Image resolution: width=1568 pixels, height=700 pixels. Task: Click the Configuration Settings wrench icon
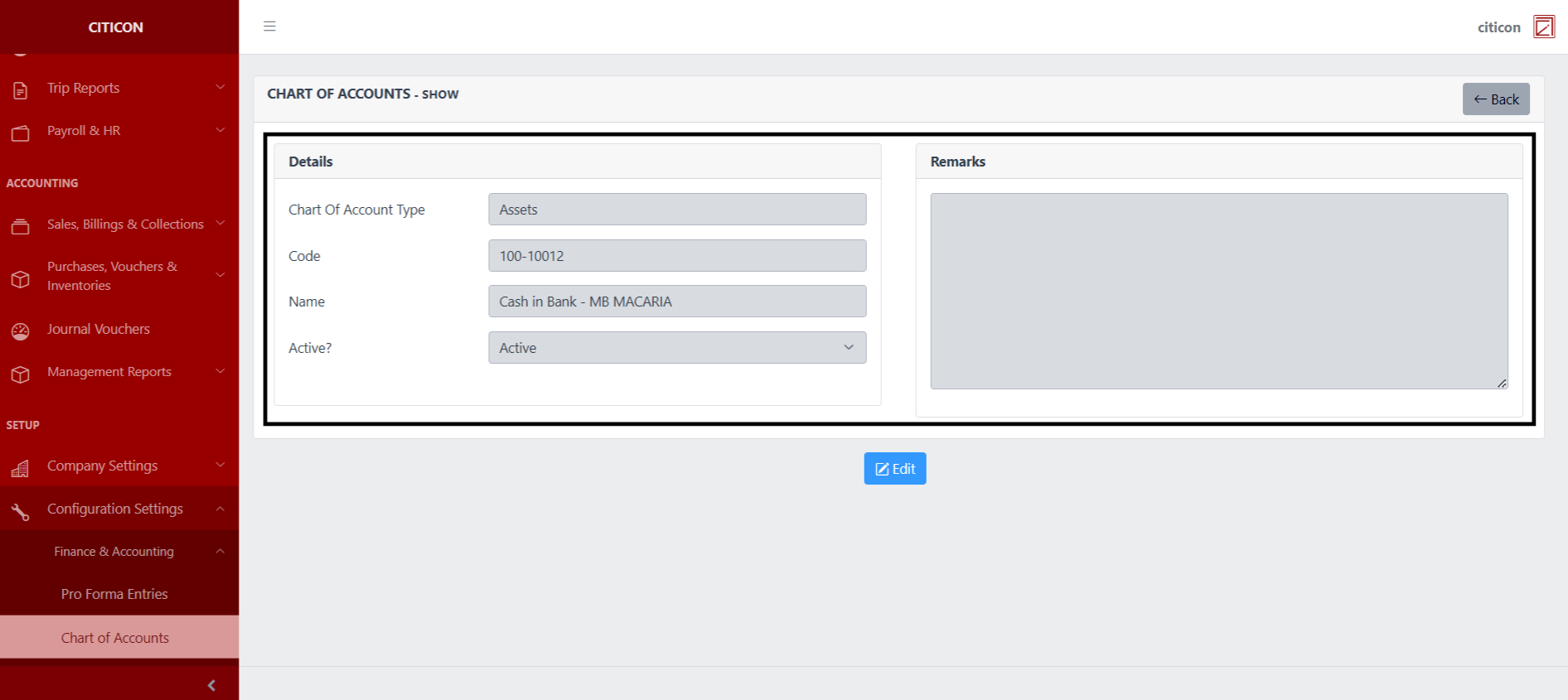(21, 512)
